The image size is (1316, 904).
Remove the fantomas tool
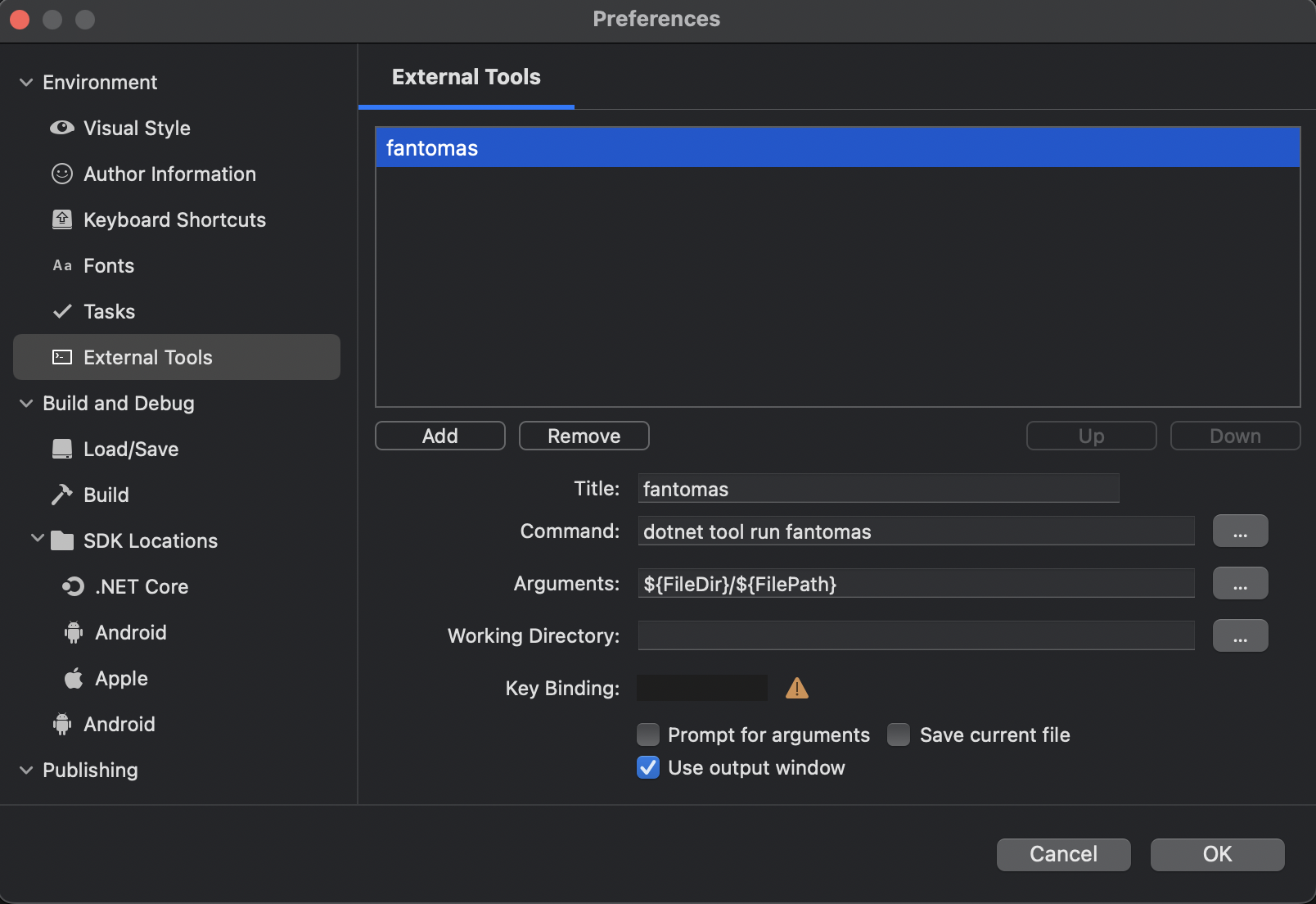pos(584,435)
